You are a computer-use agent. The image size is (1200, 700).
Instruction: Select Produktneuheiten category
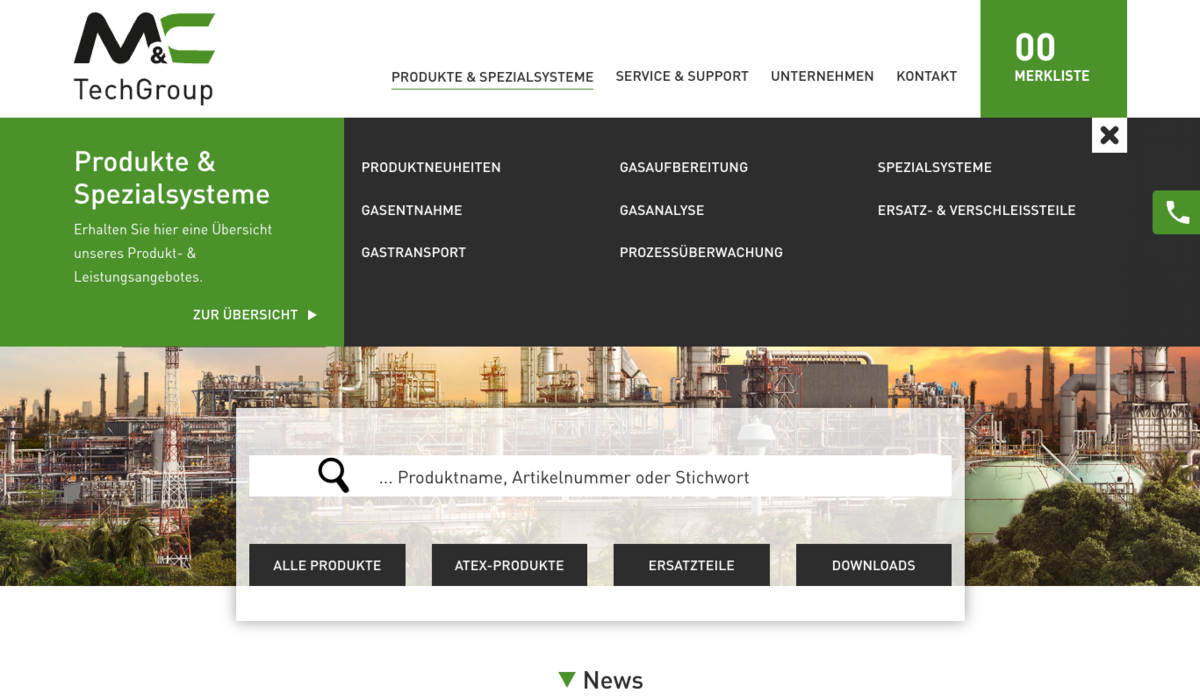(x=431, y=168)
